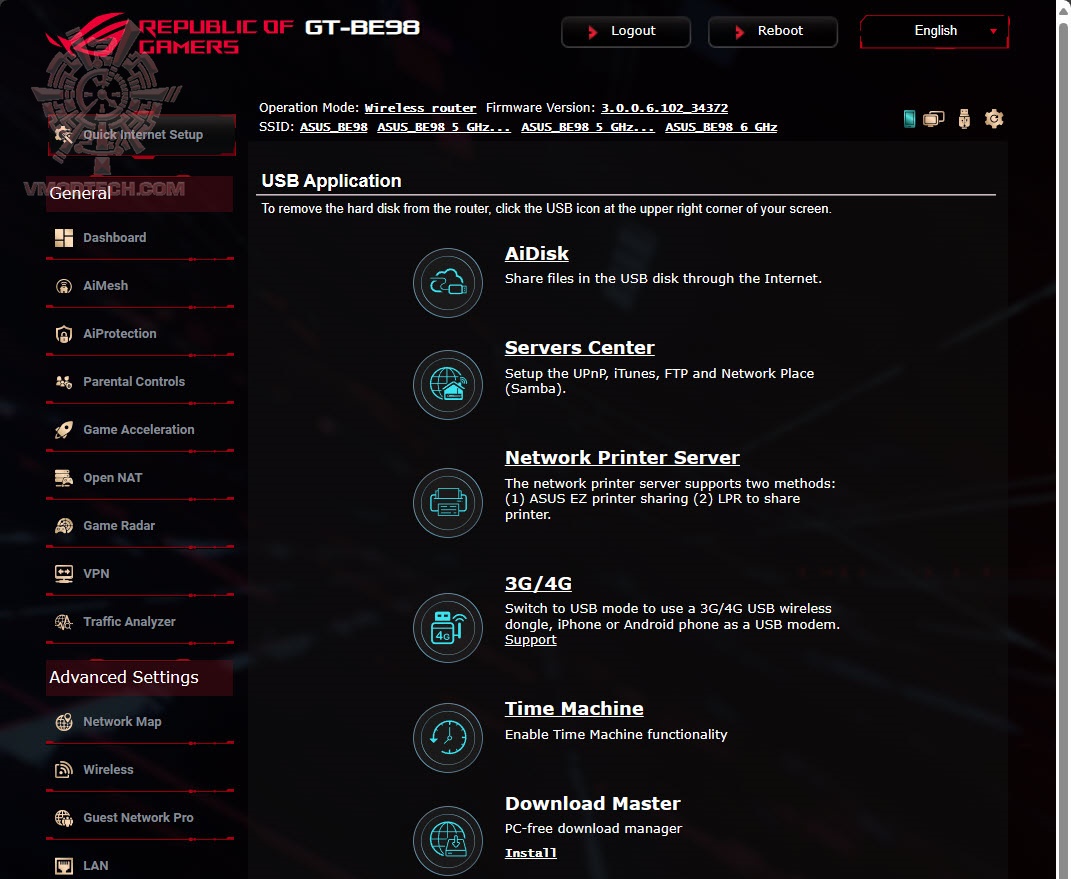Image resolution: width=1071 pixels, height=879 pixels.
Task: Open the English language dropdown
Action: tap(934, 31)
